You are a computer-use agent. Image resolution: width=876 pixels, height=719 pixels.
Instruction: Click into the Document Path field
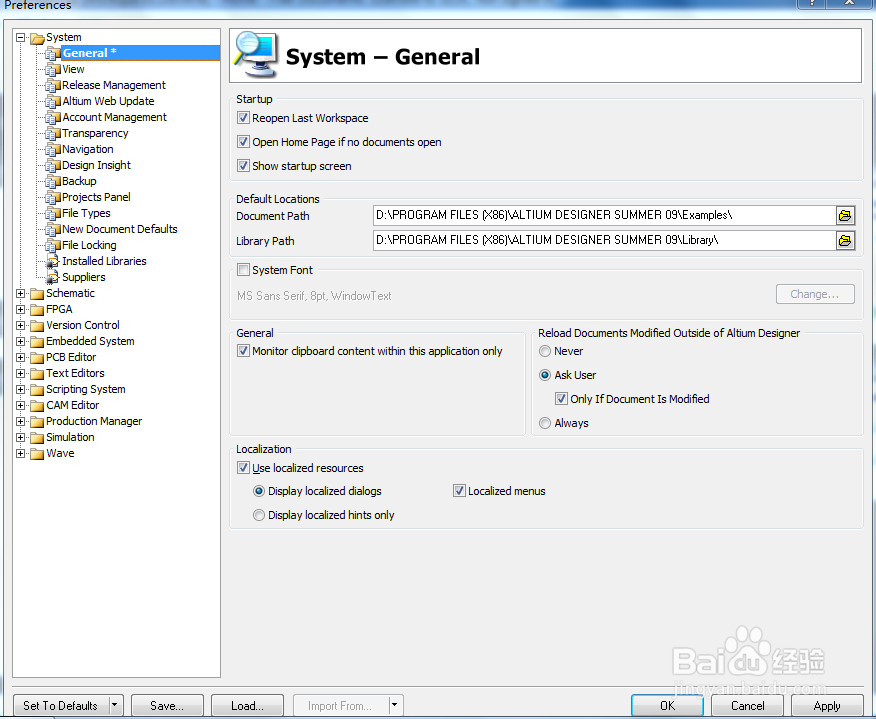(x=604, y=216)
